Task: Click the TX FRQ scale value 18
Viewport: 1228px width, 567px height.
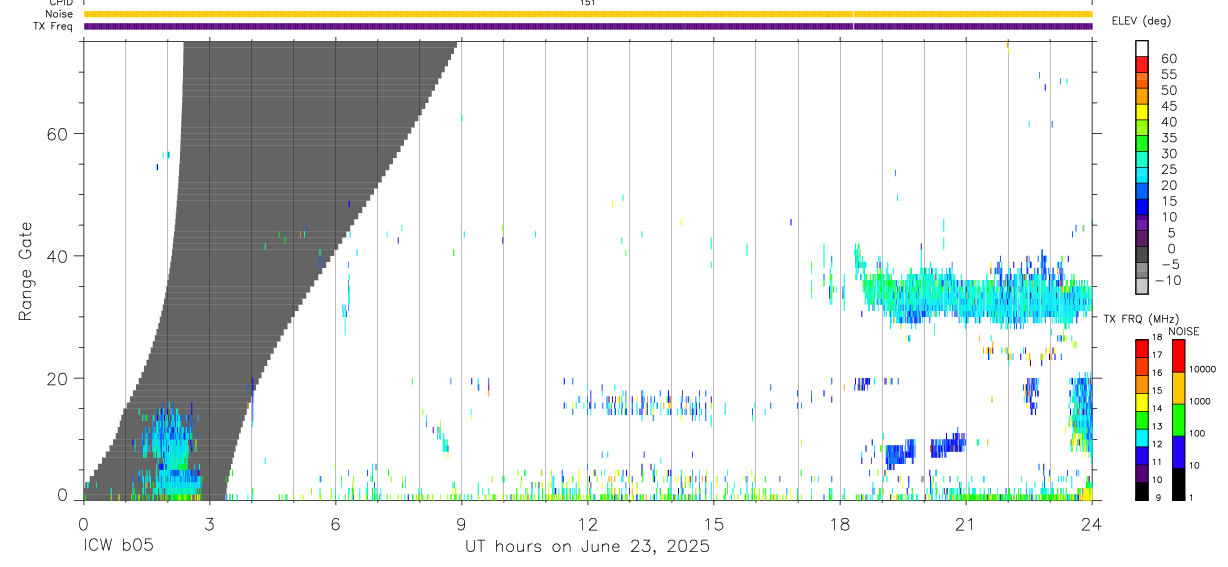Action: tap(1157, 337)
